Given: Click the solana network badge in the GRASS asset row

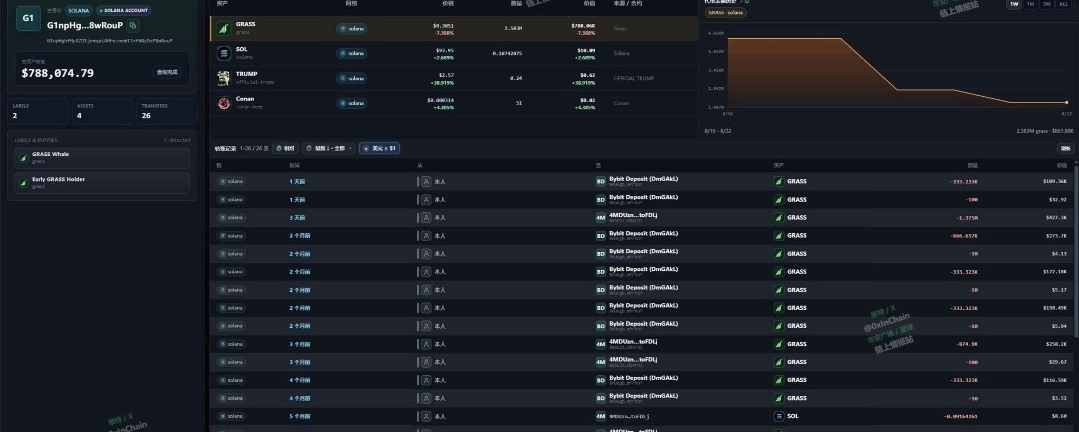Looking at the screenshot, I should [x=352, y=29].
